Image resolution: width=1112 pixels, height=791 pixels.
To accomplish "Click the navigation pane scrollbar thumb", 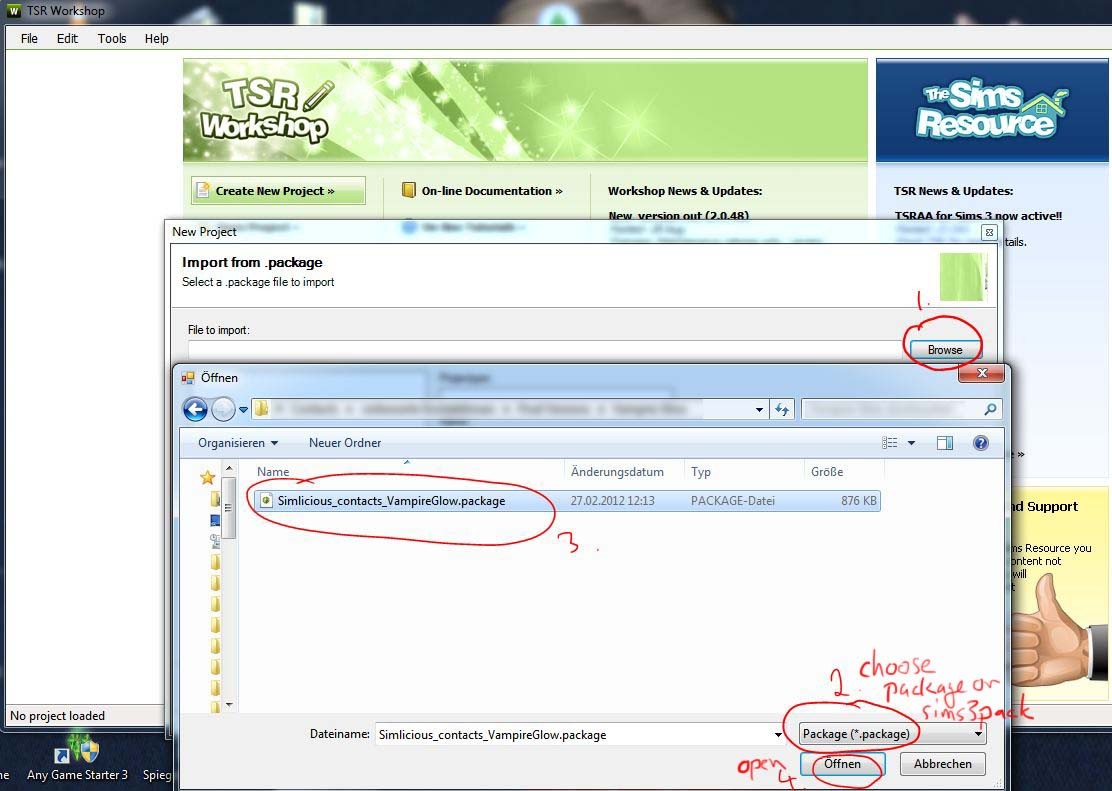I will (x=228, y=507).
